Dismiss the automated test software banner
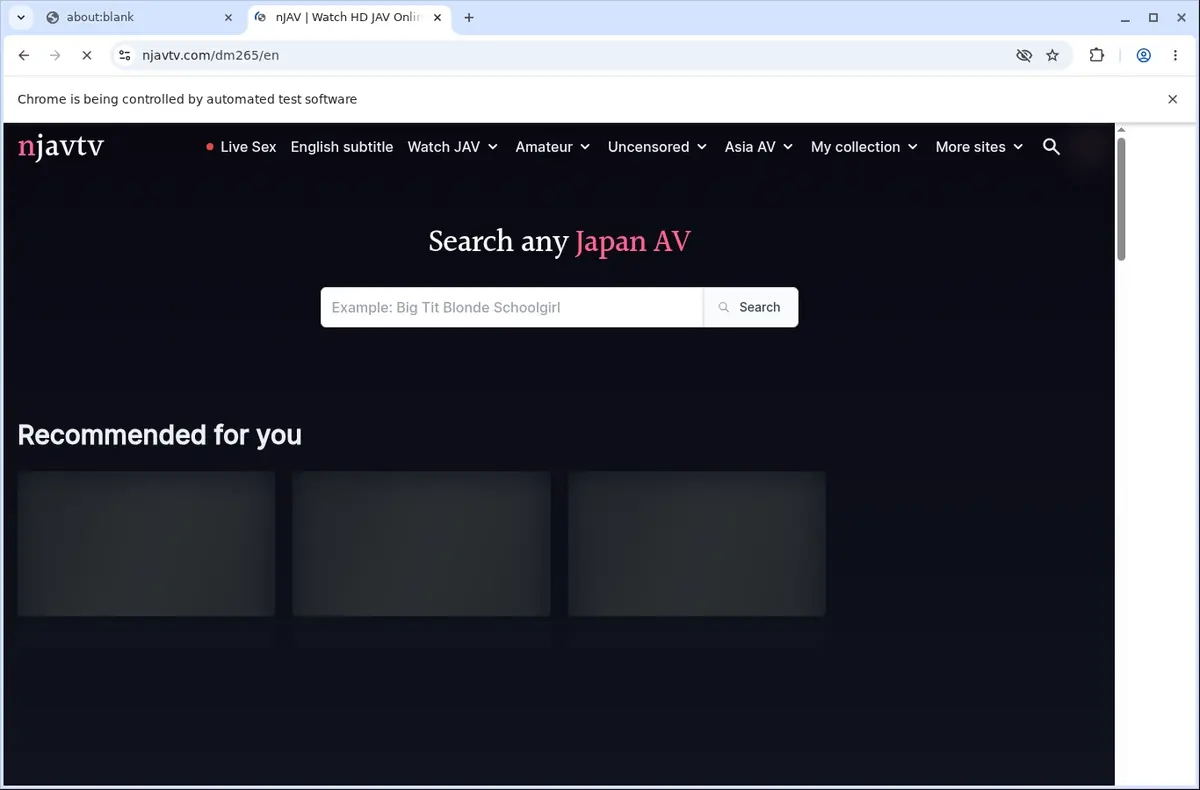Viewport: 1200px width, 790px height. tap(1173, 99)
